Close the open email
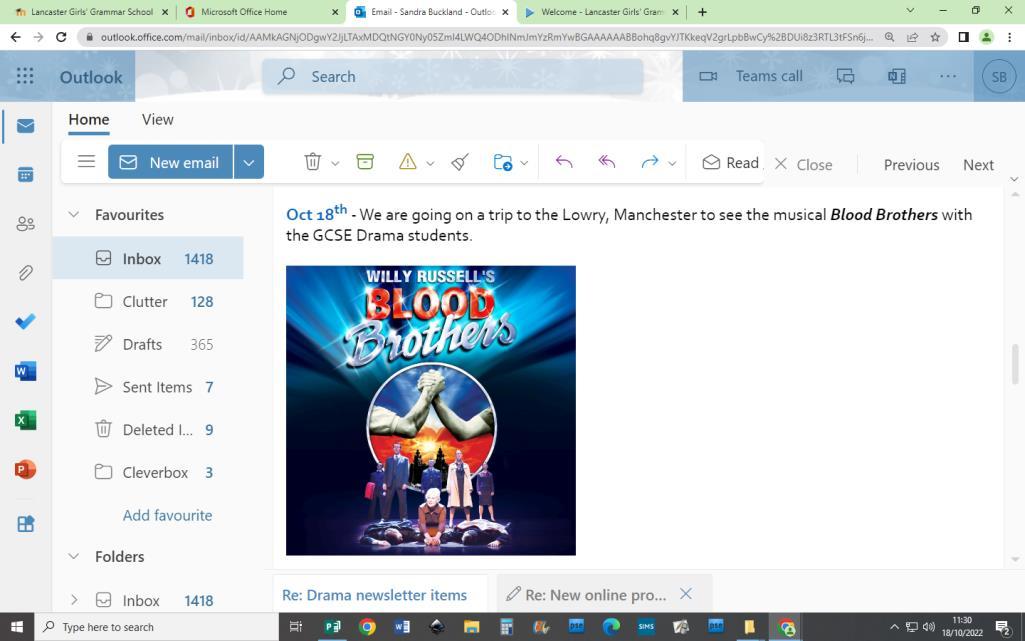Viewport: 1025px width, 641px height. tap(803, 164)
